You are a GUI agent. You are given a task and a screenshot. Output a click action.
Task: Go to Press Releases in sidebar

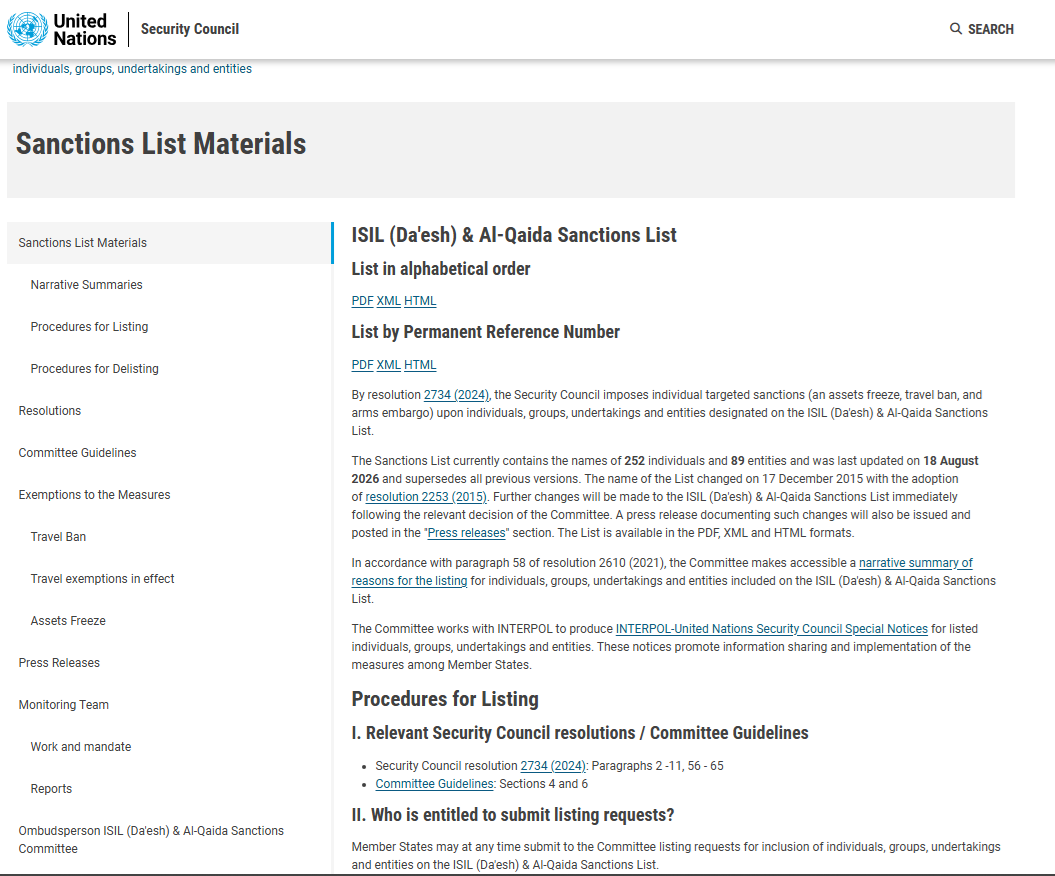click(x=59, y=663)
